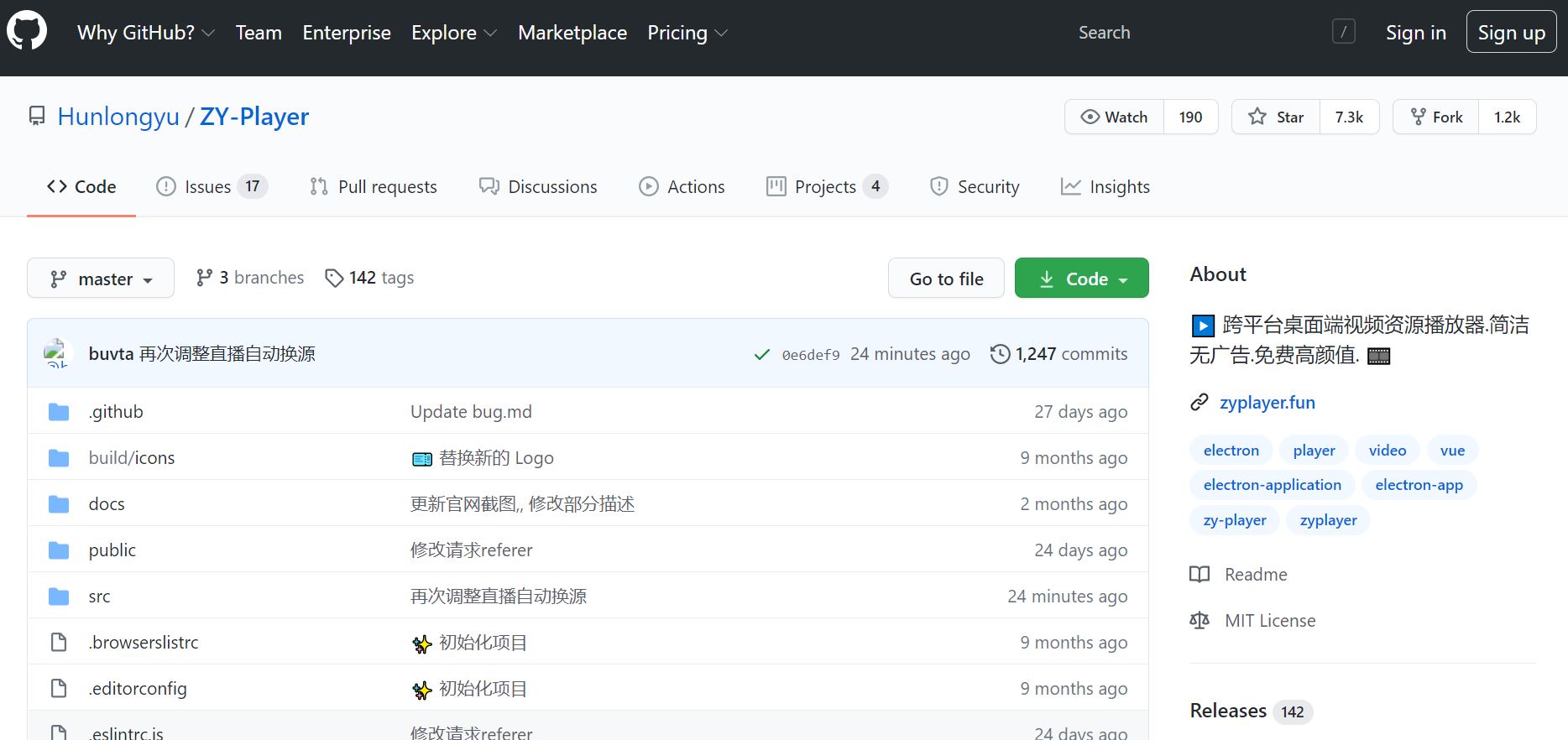Click the Readme book icon

click(1200, 575)
